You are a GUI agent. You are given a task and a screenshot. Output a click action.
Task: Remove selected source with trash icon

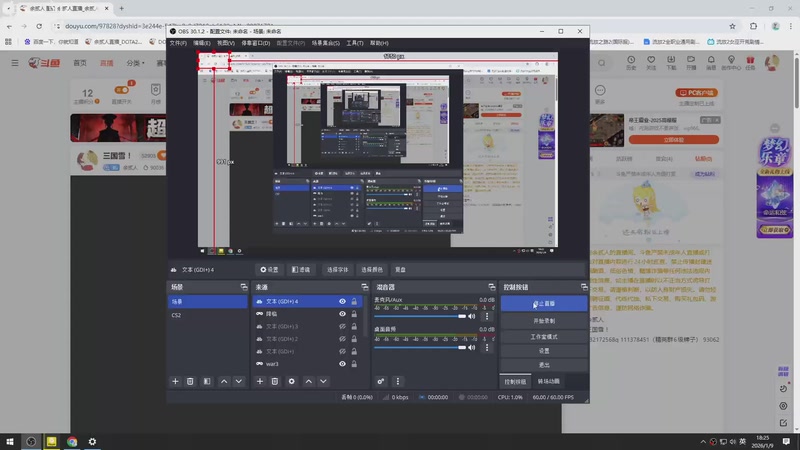[x=274, y=381]
